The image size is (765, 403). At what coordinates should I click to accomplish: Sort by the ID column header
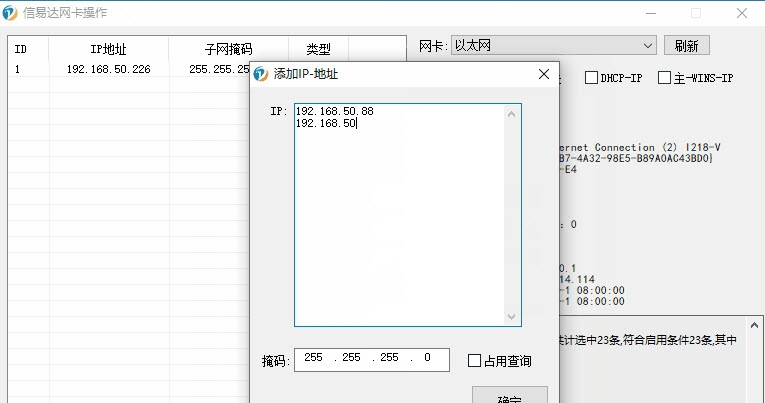coord(28,49)
